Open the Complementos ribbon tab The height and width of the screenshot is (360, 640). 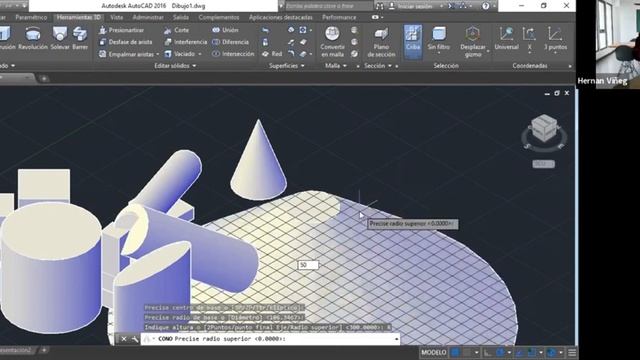point(219,17)
